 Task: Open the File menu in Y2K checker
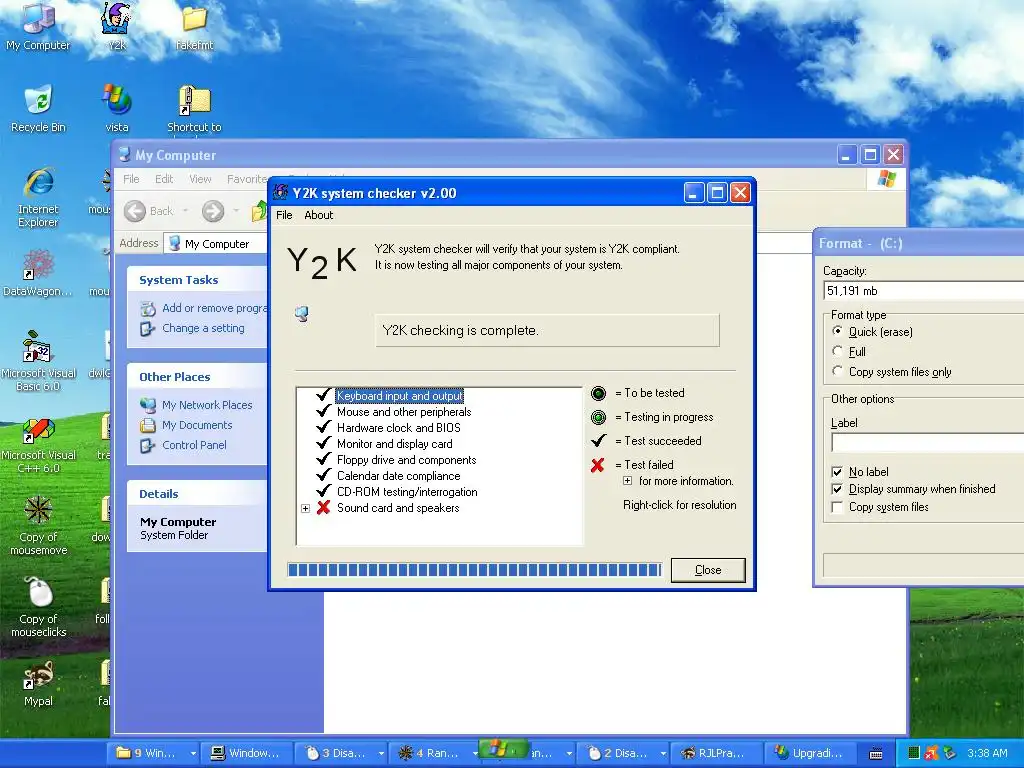[284, 215]
